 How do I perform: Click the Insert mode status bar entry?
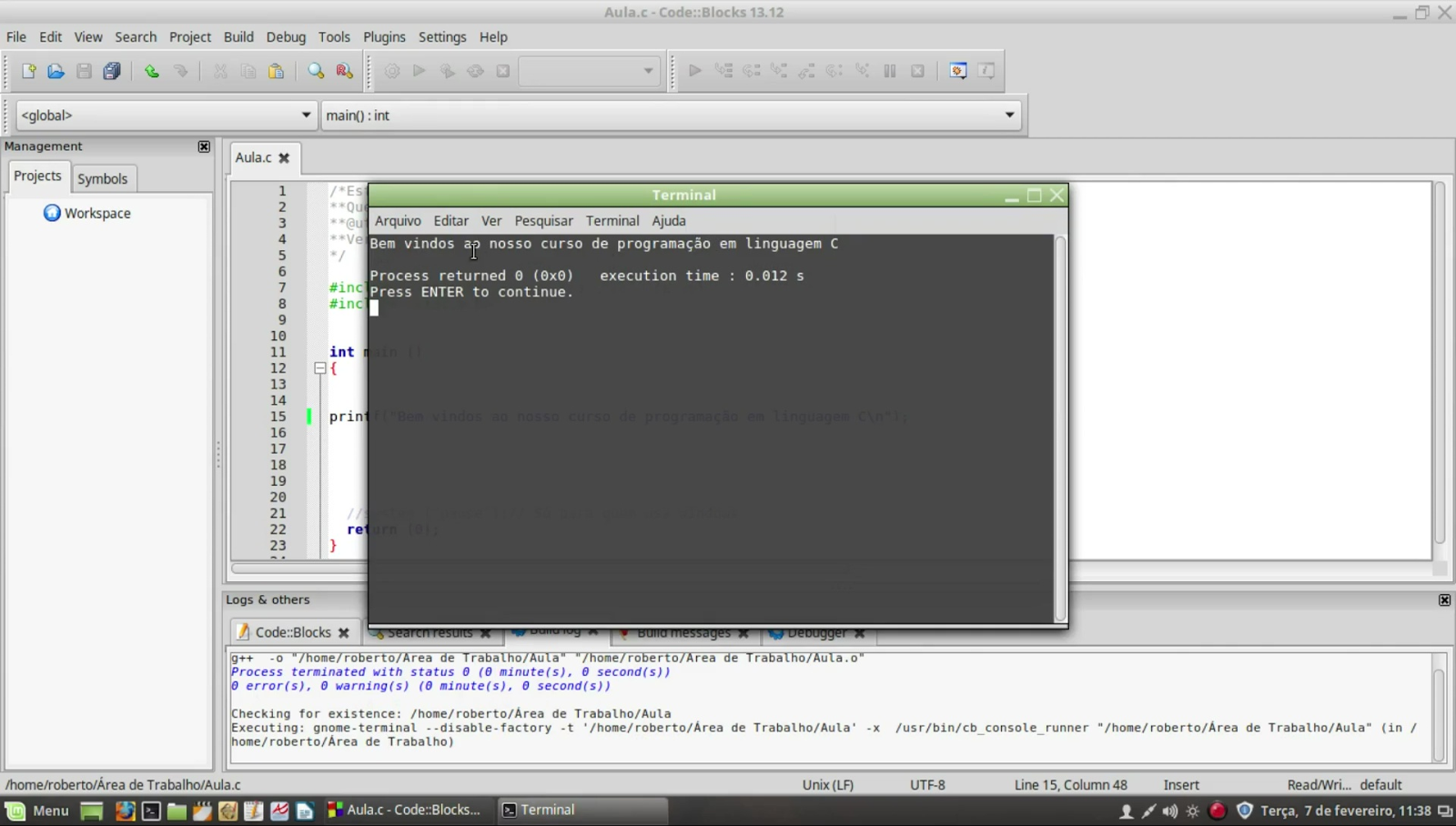(1181, 785)
